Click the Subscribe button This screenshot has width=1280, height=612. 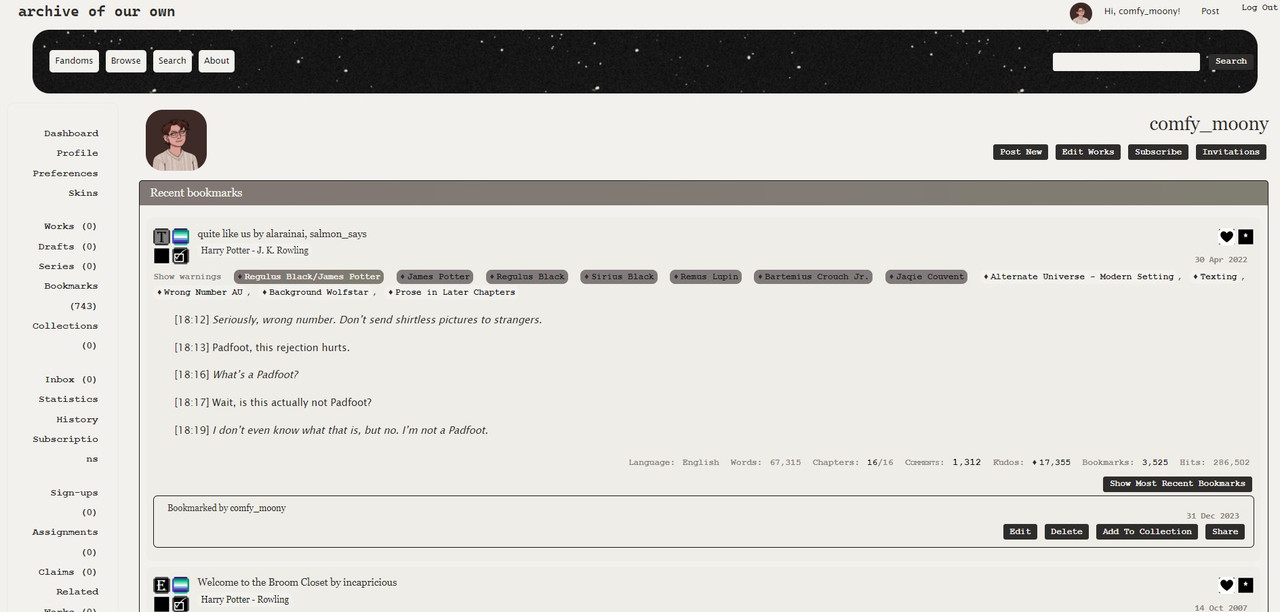1158,152
